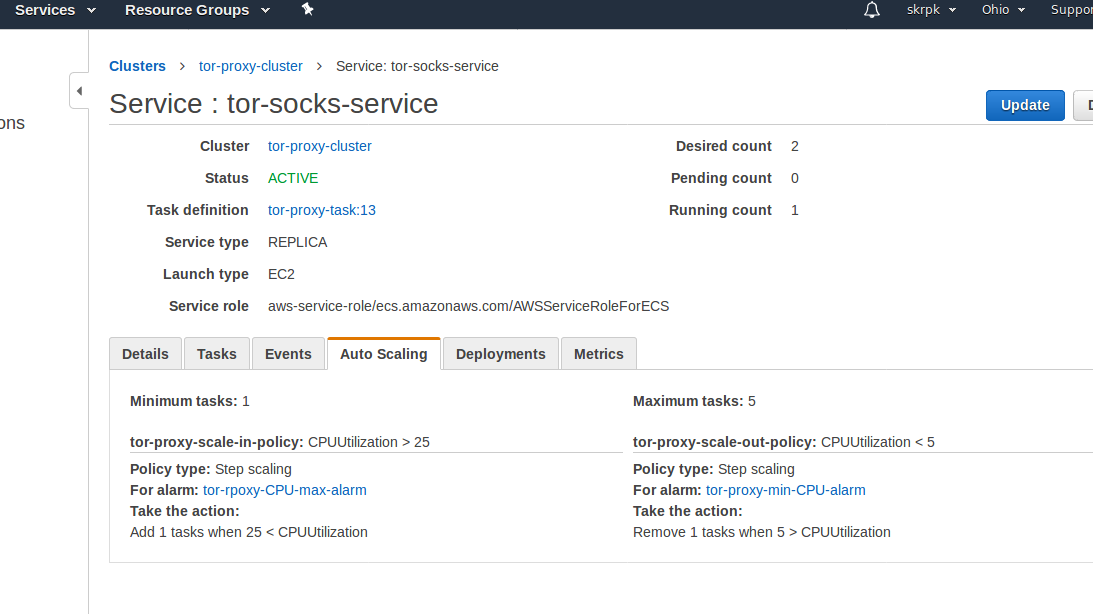Switch to the Tasks tab
Screen dimensions: 1093x614
(217, 354)
